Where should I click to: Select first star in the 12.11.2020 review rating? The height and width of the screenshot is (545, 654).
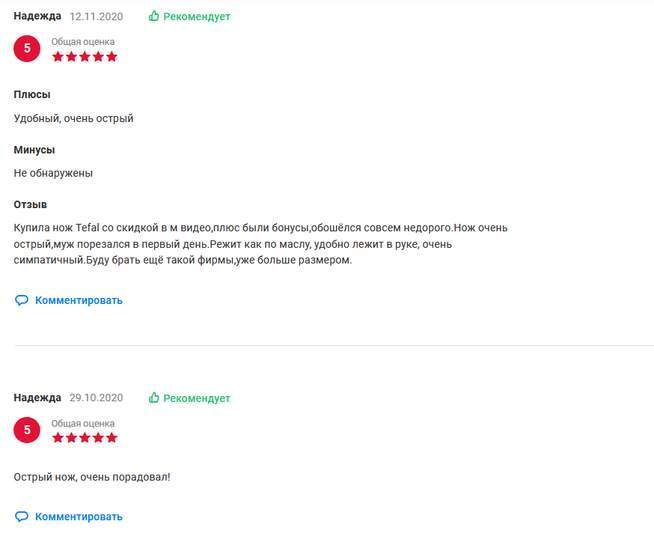coord(58,57)
